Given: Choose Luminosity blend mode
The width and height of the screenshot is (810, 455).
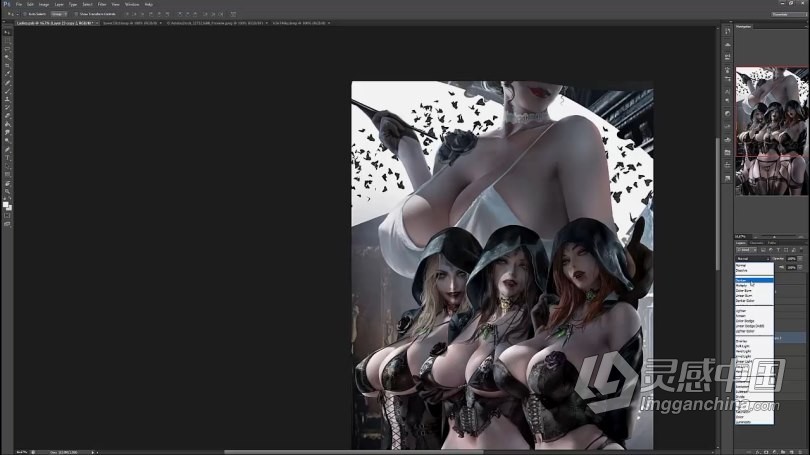Looking at the screenshot, I should 754,422.
